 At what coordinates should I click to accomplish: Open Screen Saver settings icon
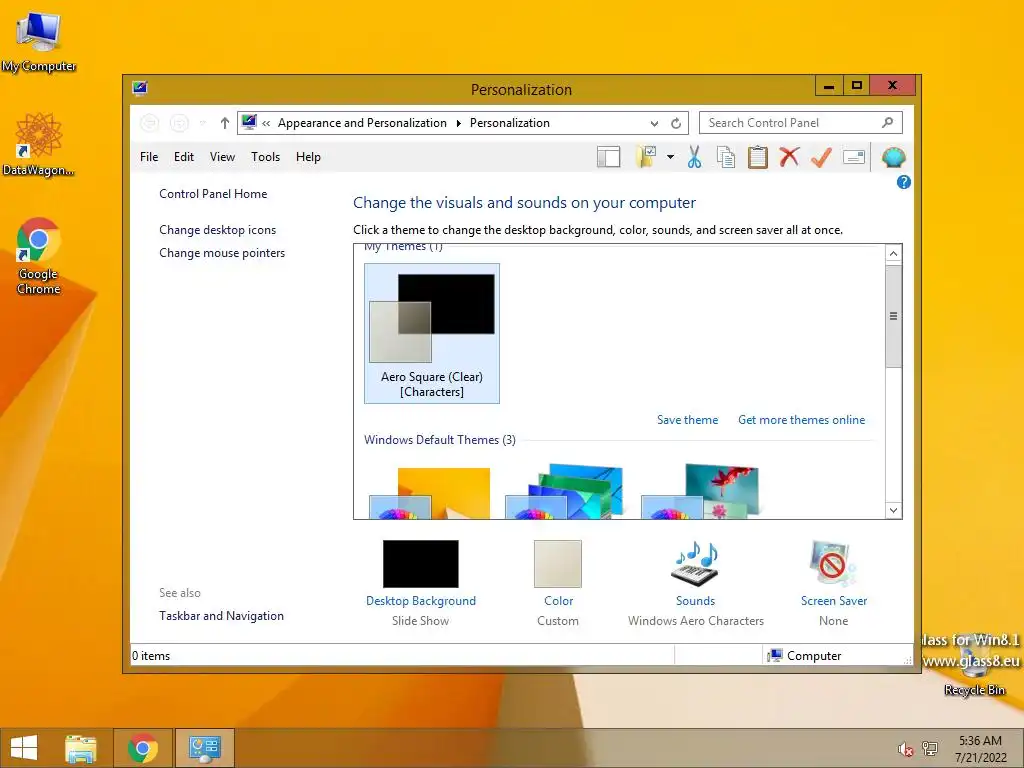click(833, 564)
